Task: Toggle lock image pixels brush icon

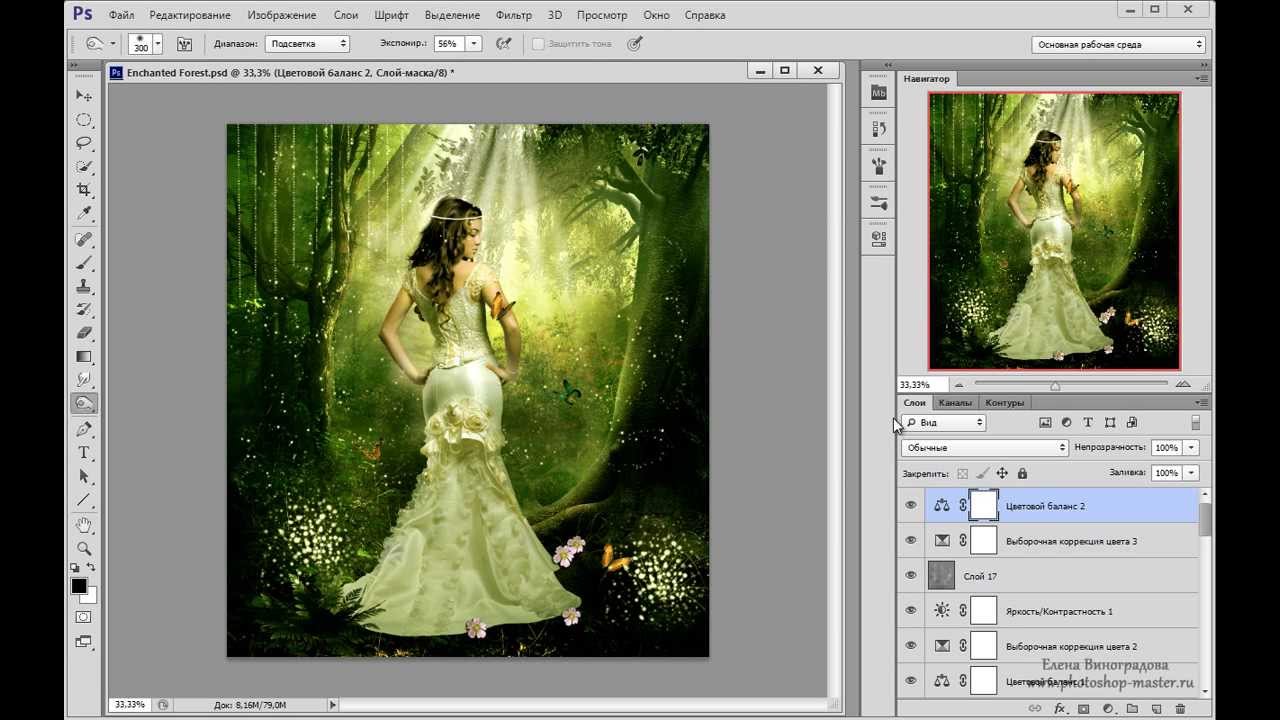Action: point(982,473)
